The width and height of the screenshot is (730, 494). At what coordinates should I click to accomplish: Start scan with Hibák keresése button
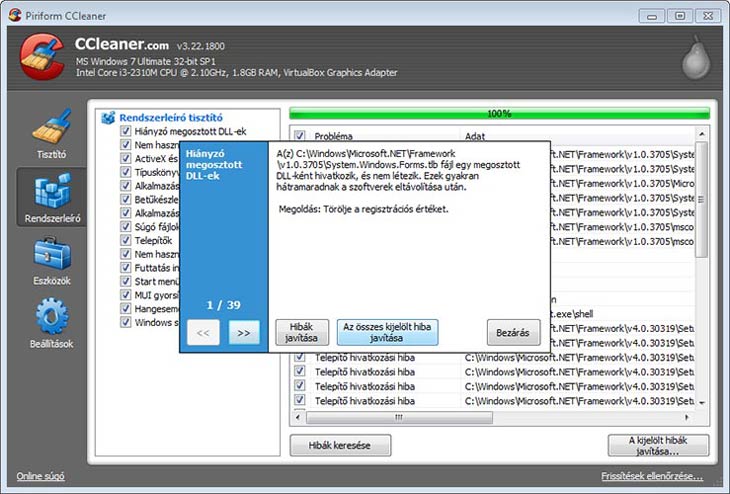pos(340,445)
